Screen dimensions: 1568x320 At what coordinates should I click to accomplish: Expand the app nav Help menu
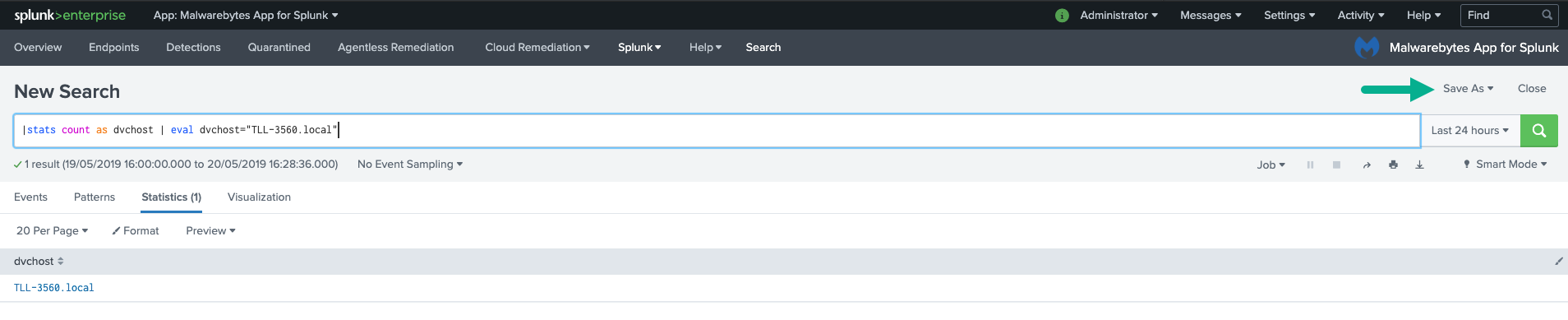click(705, 48)
